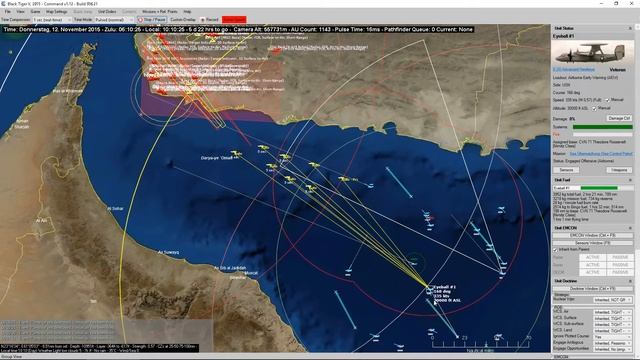Open the WCS Surface dropdown
Viewport: 640px width, 360px height.
click(612, 318)
